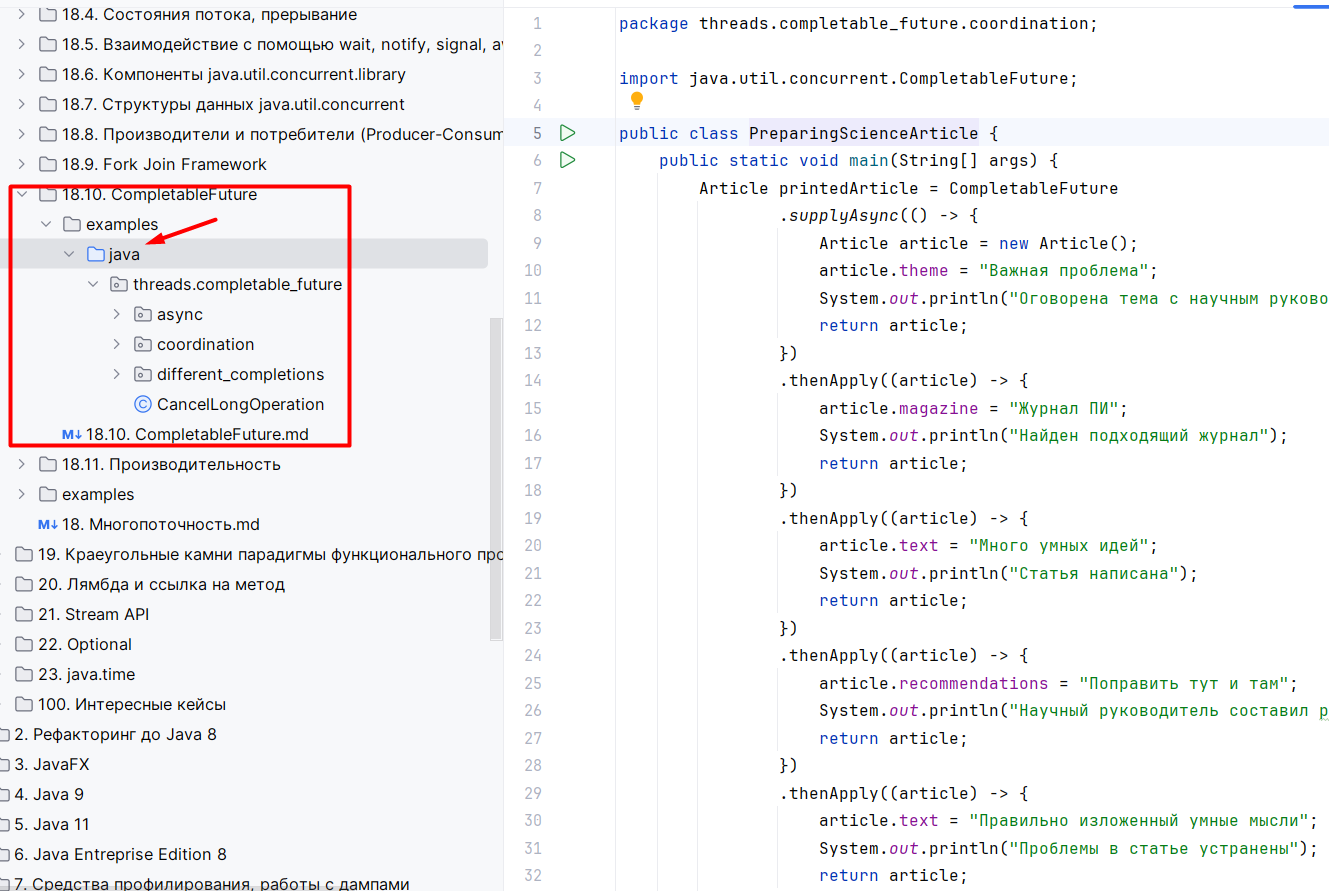This screenshot has height=891, width=1329.
Task: Expand the 18.11. Производительность folder
Action: pyautogui.click(x=21, y=464)
